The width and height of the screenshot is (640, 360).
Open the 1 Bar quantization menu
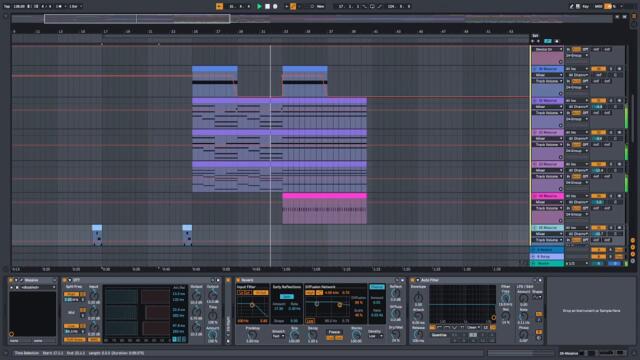tap(75, 6)
